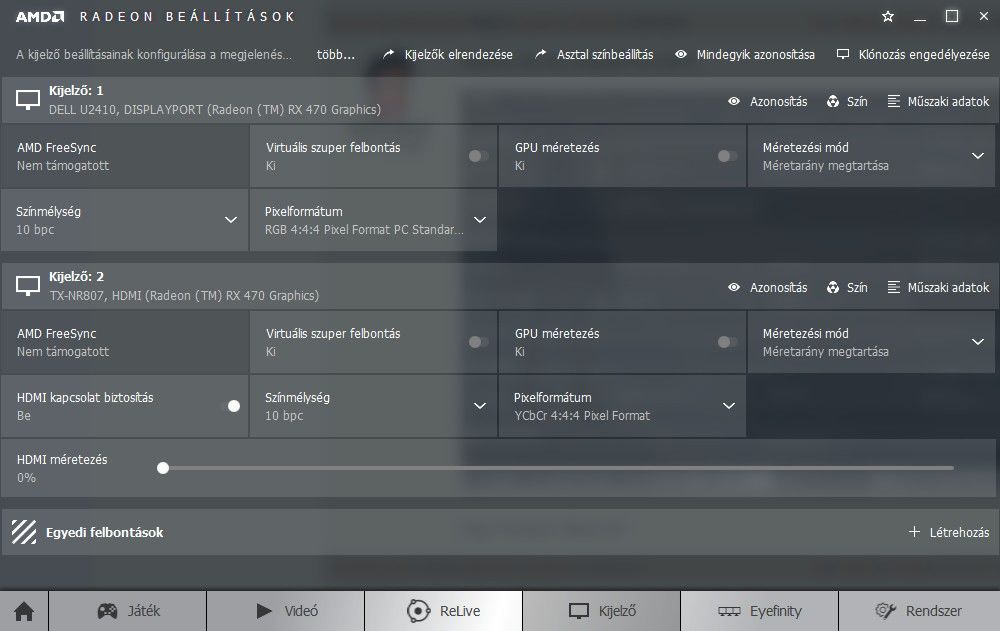
Task: Open the Rendszer tab
Action: click(918, 611)
